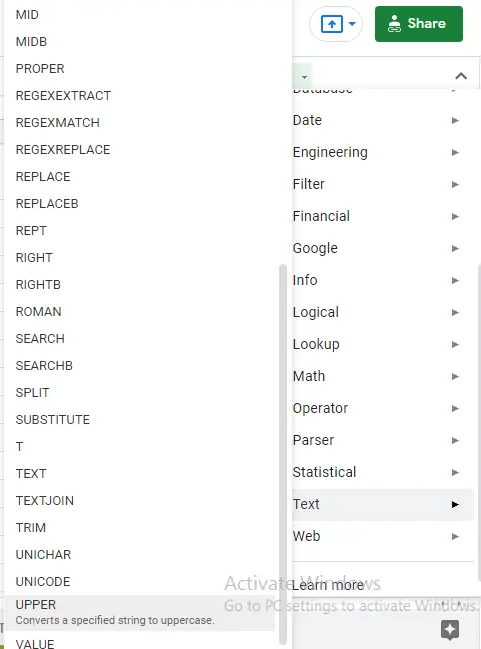The width and height of the screenshot is (481, 649).
Task: Click the function list vertical scrollbar
Action: click(x=283, y=454)
